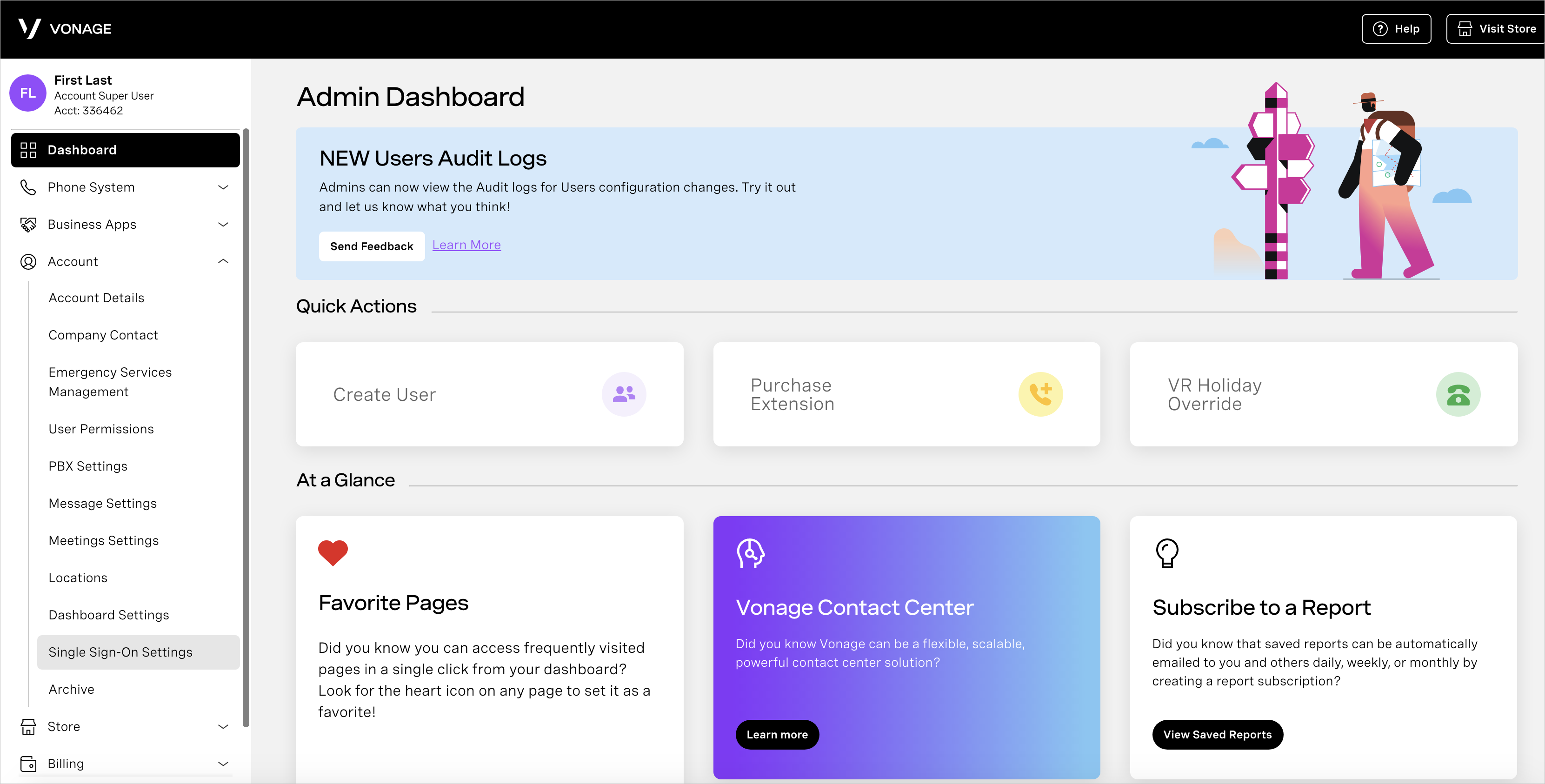The width and height of the screenshot is (1545, 784).
Task: Click the Phone System menu icon
Action: click(28, 187)
